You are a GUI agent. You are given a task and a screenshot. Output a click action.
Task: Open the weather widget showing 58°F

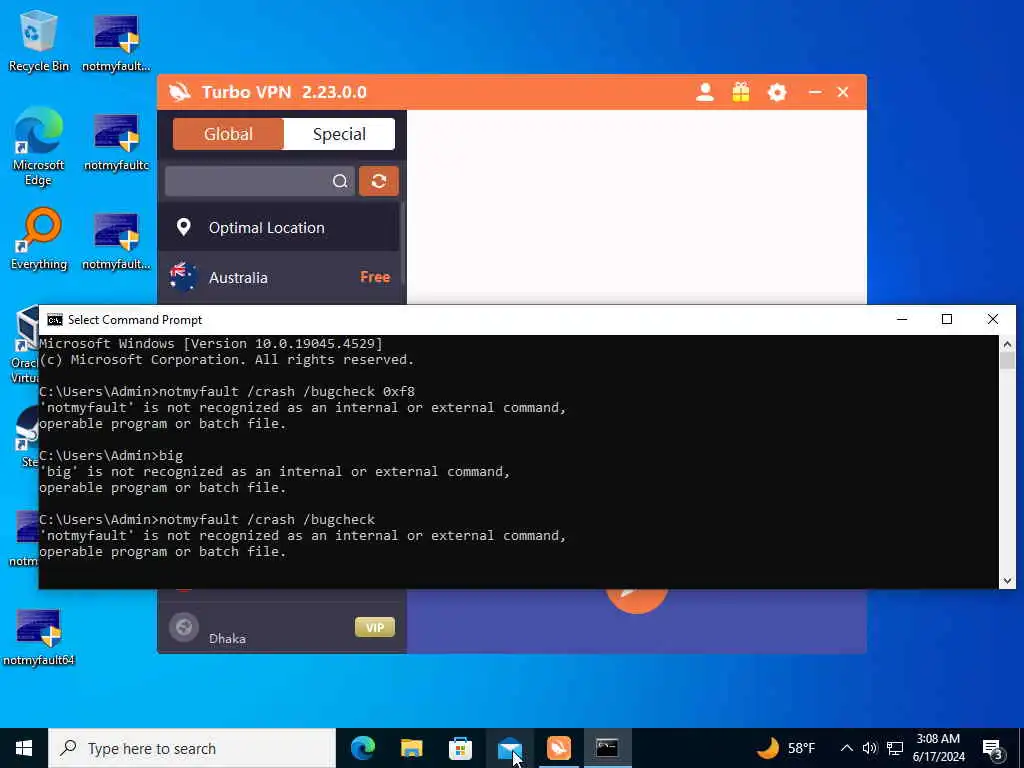pyautogui.click(x=786, y=748)
